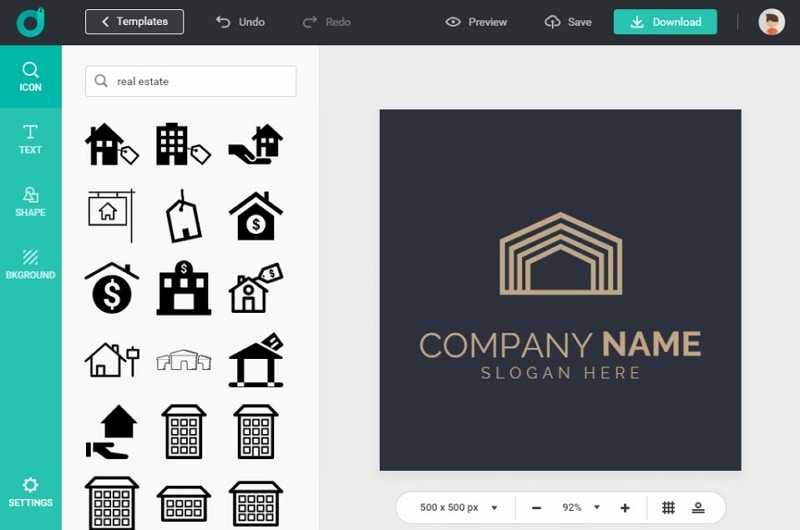Viewport: 800px width, 530px height.
Task: Open the ICON sidebar tab
Action: pos(31,77)
